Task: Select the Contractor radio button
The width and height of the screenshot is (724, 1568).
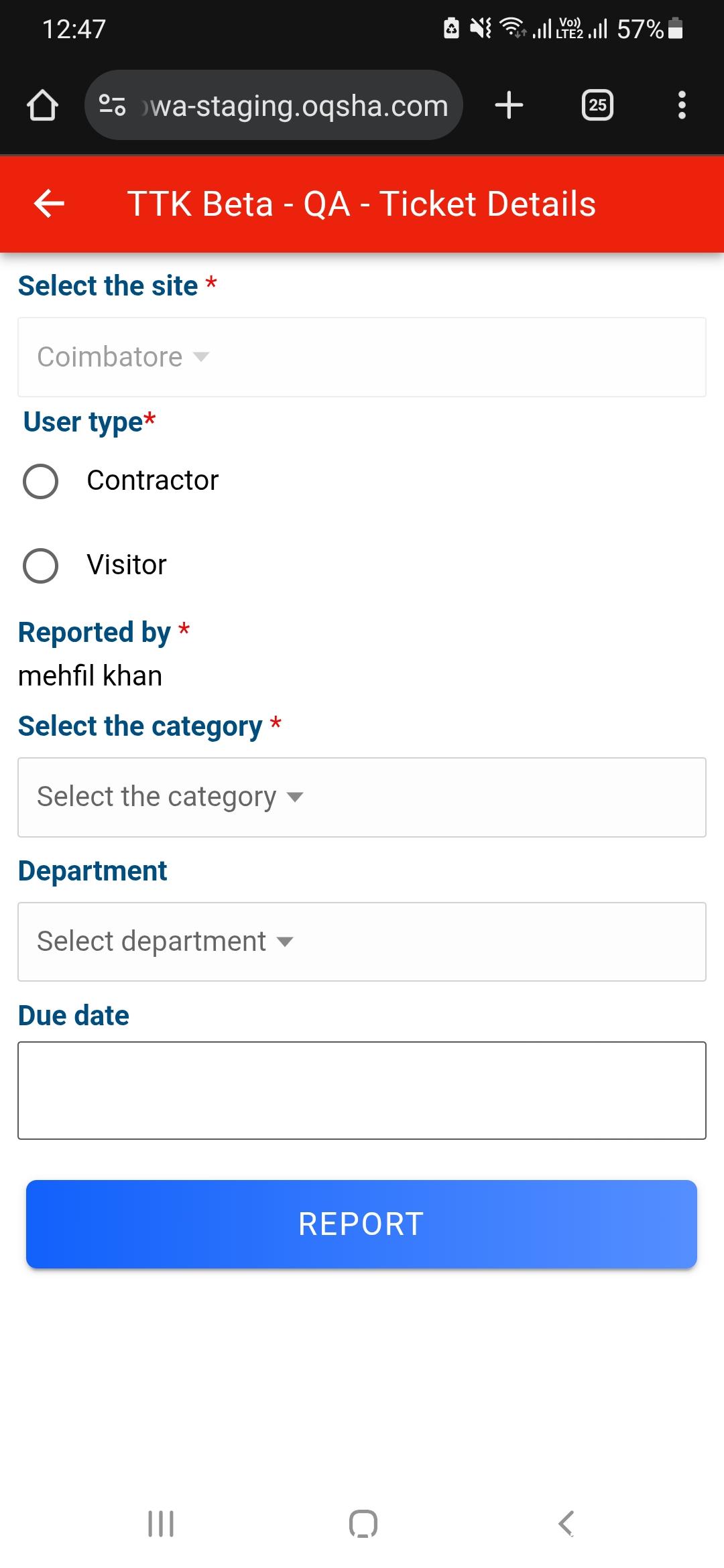Action: point(41,481)
